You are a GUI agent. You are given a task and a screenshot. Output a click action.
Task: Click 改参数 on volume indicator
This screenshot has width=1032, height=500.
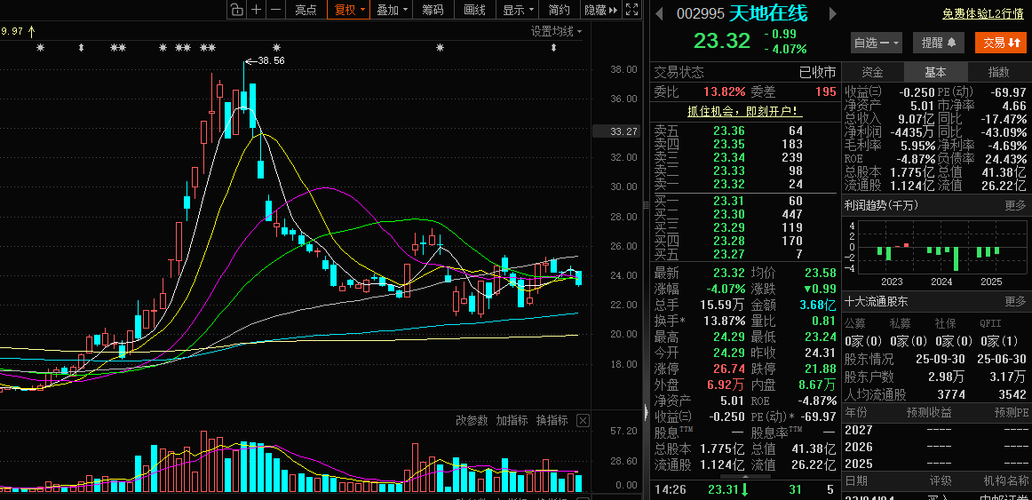point(472,420)
